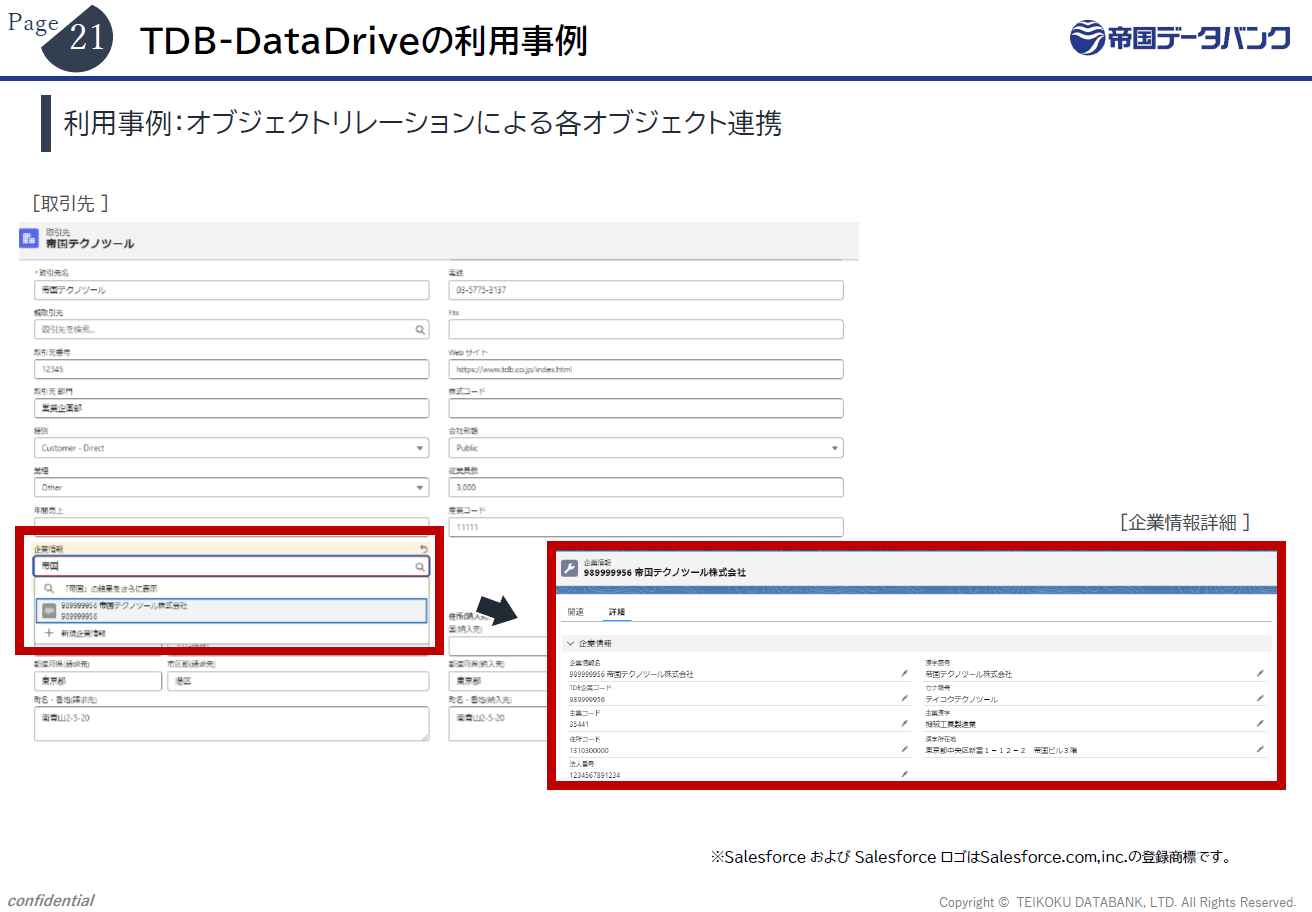This screenshot has height=912, width=1312.
Task: Click the pencil for TDB企業コード 989999956
Action: (x=904, y=698)
